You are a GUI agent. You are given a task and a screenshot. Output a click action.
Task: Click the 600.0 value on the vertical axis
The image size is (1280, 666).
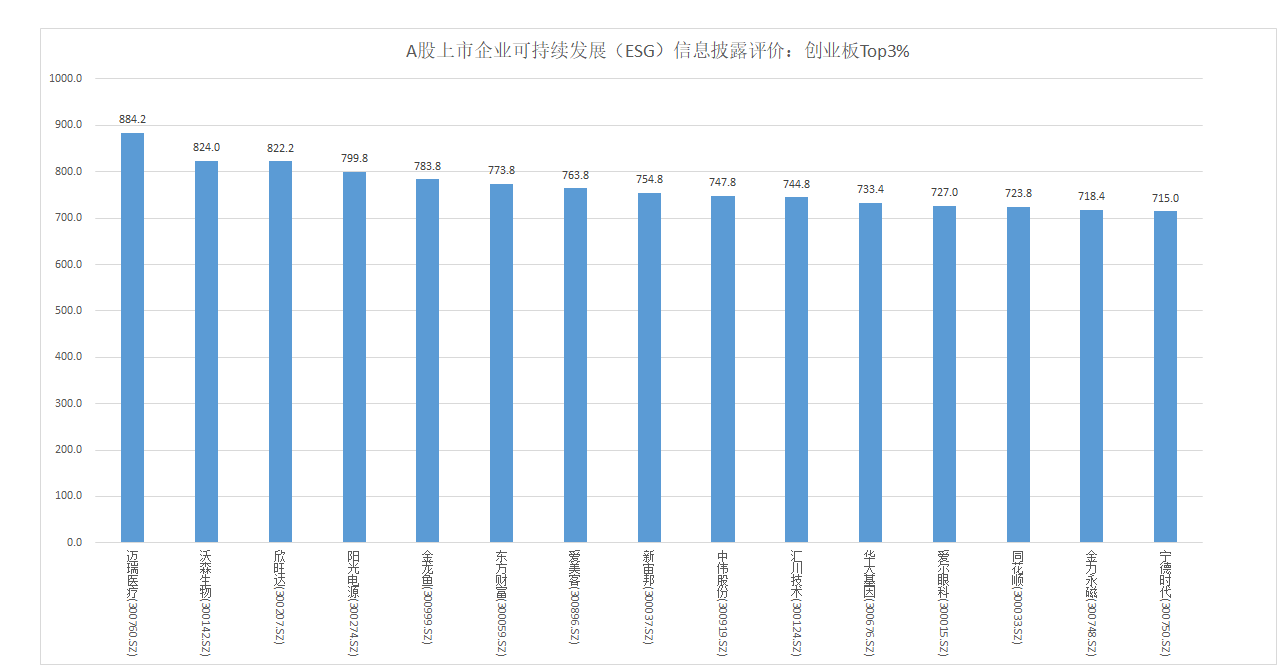pyautogui.click(x=68, y=265)
